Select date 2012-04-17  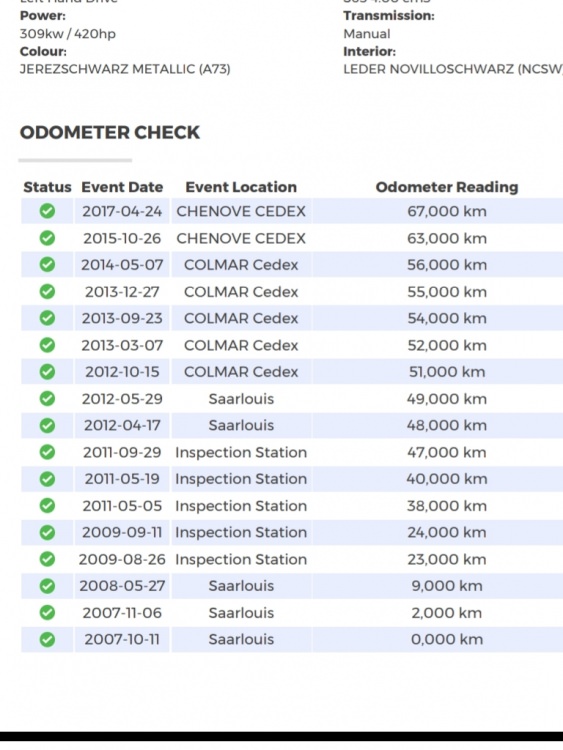[x=122, y=426]
